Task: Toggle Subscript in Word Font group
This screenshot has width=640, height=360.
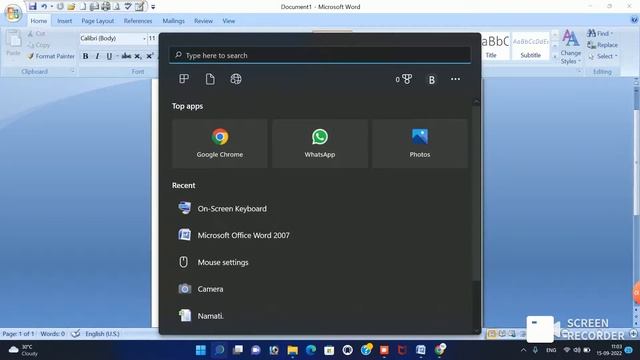Action: coord(138,56)
